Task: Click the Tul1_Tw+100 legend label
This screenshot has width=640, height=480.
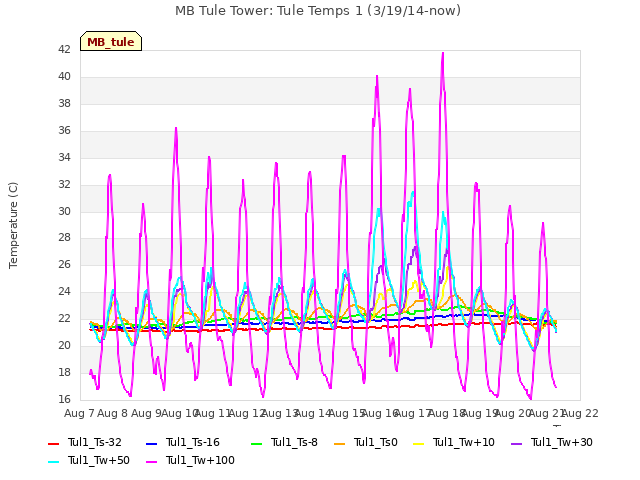Action: tap(200, 460)
